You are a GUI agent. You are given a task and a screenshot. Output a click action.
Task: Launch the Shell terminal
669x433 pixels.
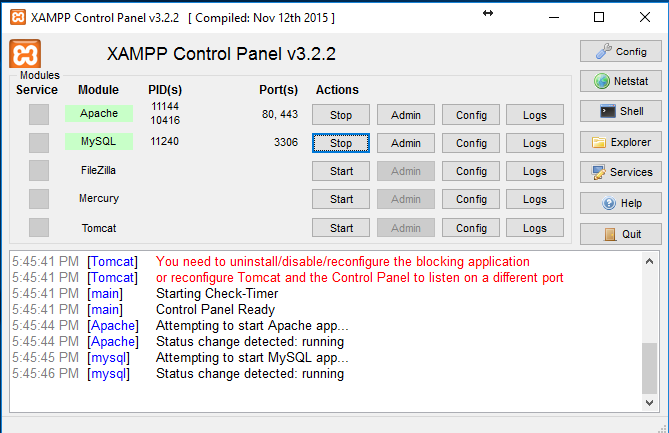(x=620, y=111)
